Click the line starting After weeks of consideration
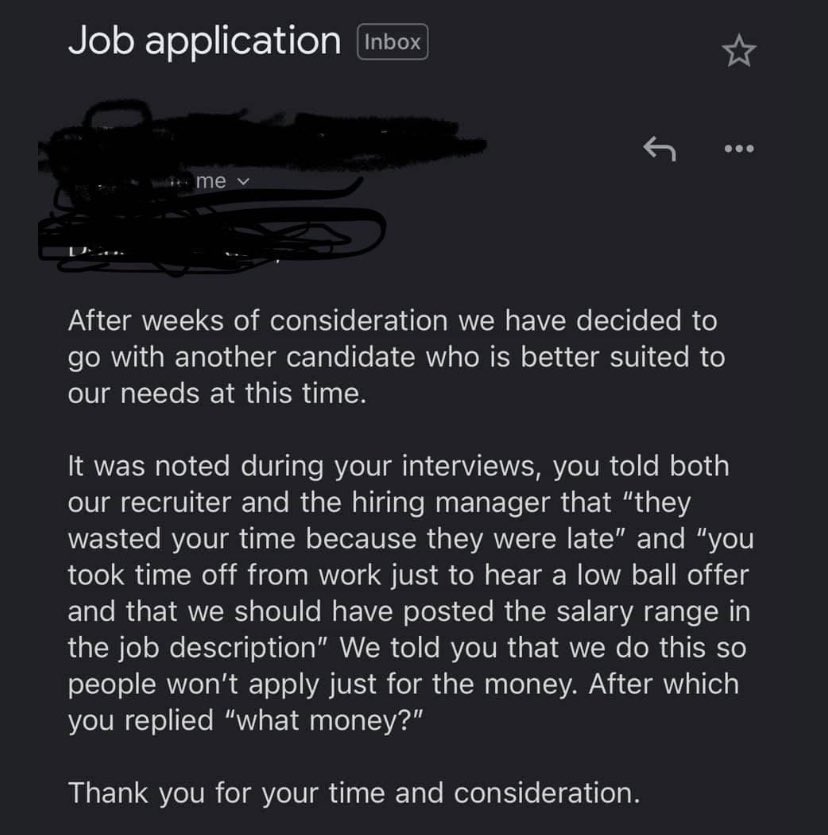 click(x=392, y=321)
